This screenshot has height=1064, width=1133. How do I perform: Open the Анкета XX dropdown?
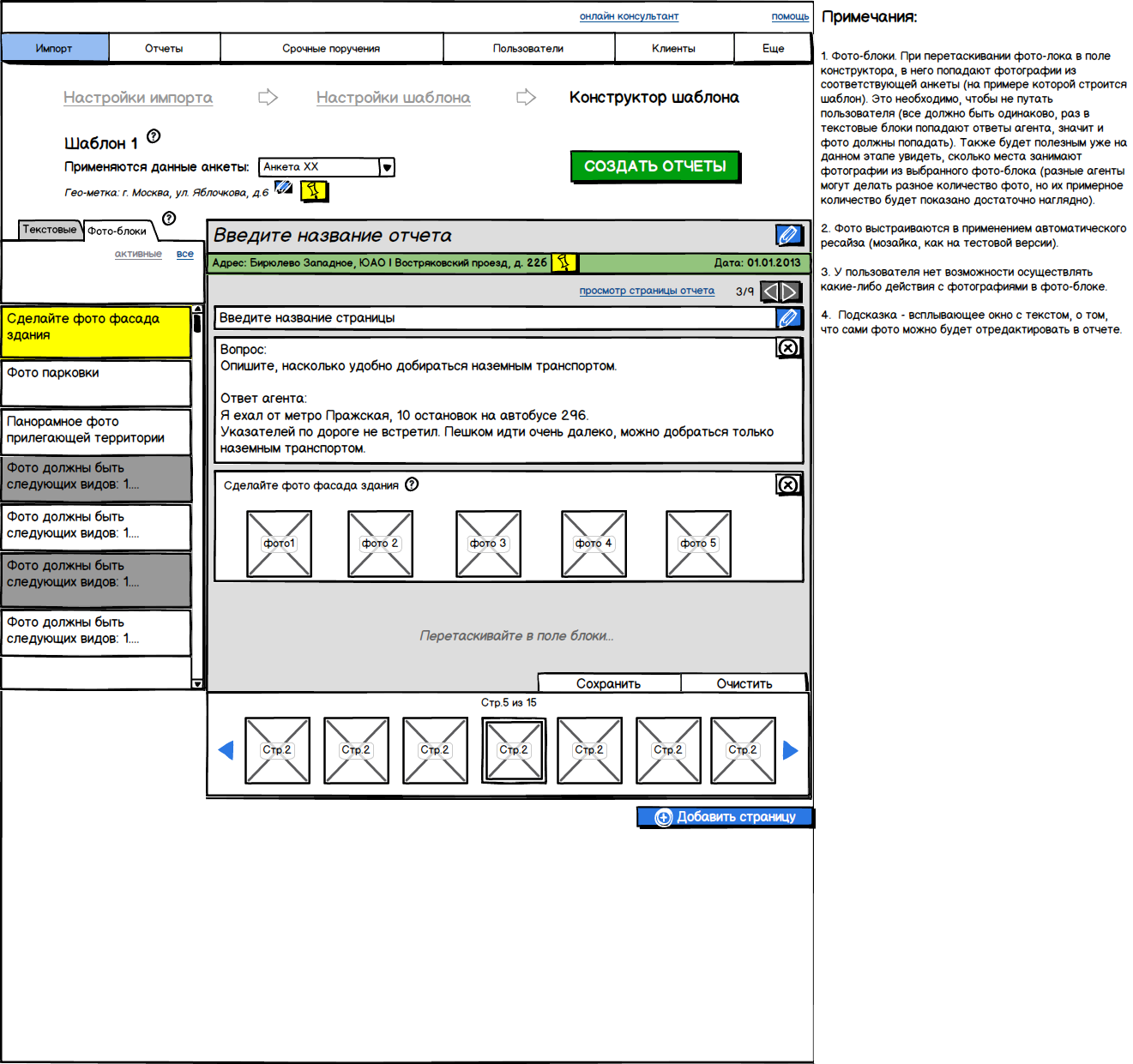click(x=387, y=167)
